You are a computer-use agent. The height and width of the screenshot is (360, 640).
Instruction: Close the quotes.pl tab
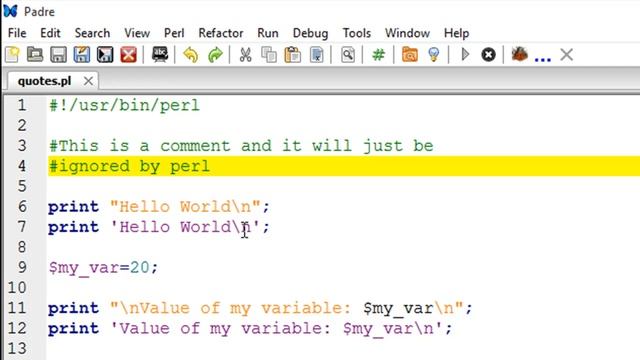88,81
